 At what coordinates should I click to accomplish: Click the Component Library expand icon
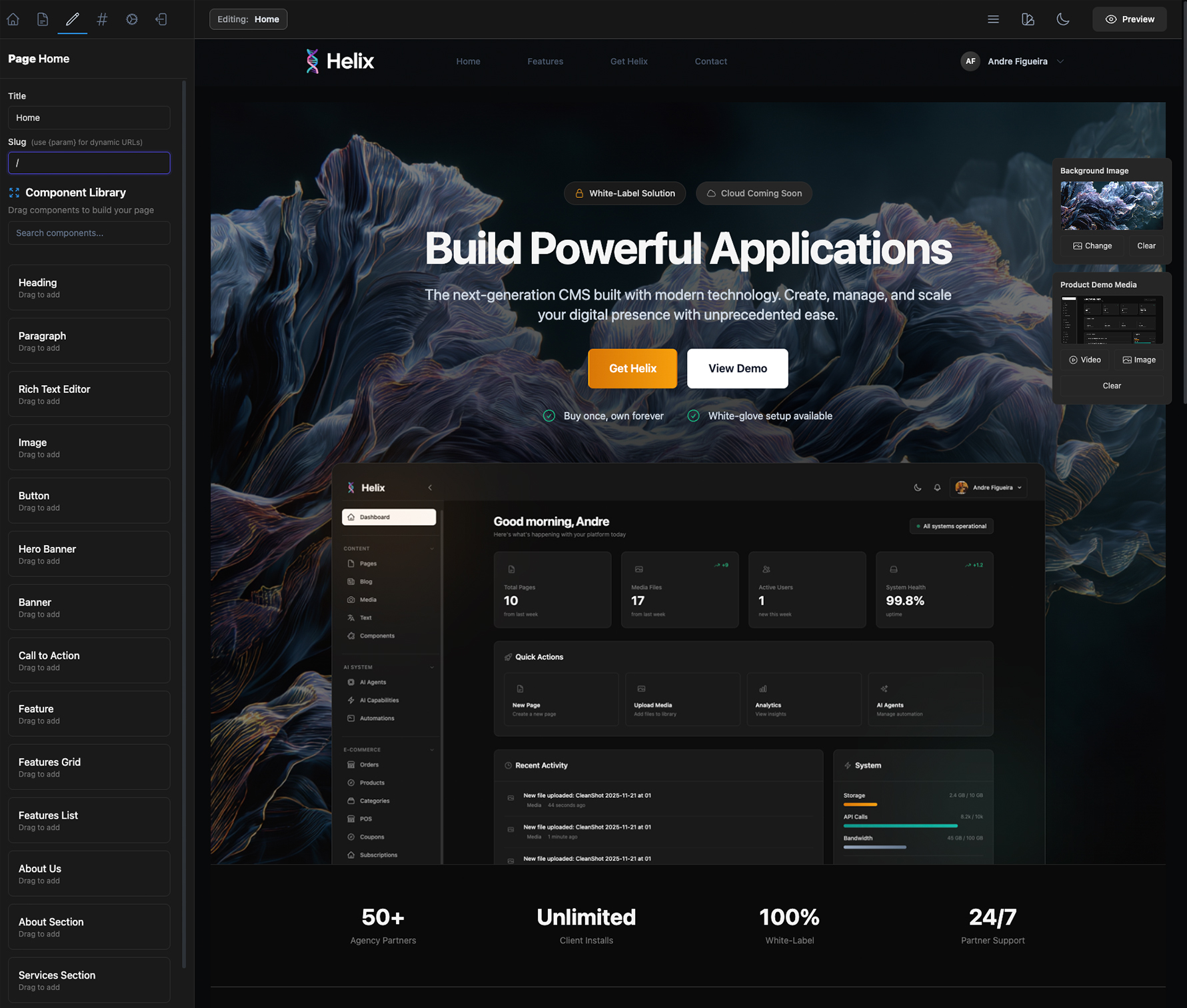coord(14,193)
